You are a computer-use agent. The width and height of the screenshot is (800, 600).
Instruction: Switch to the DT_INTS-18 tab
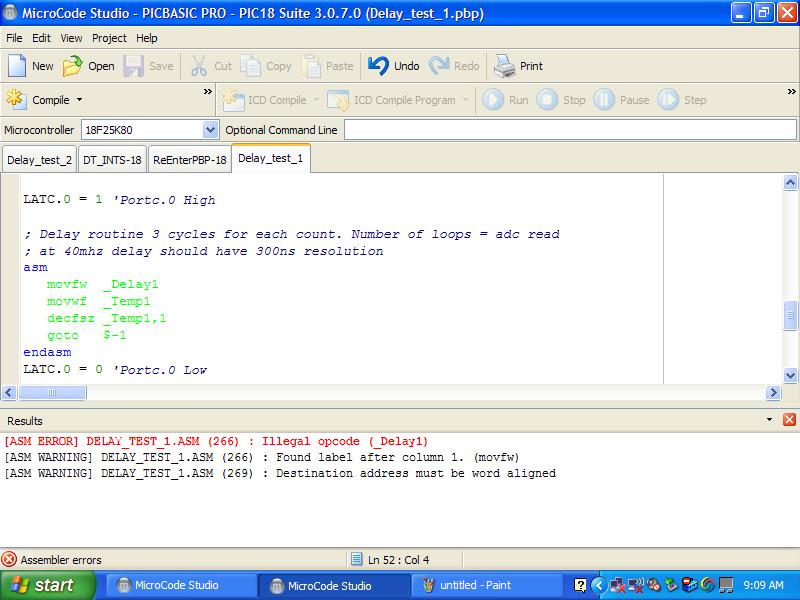112,160
